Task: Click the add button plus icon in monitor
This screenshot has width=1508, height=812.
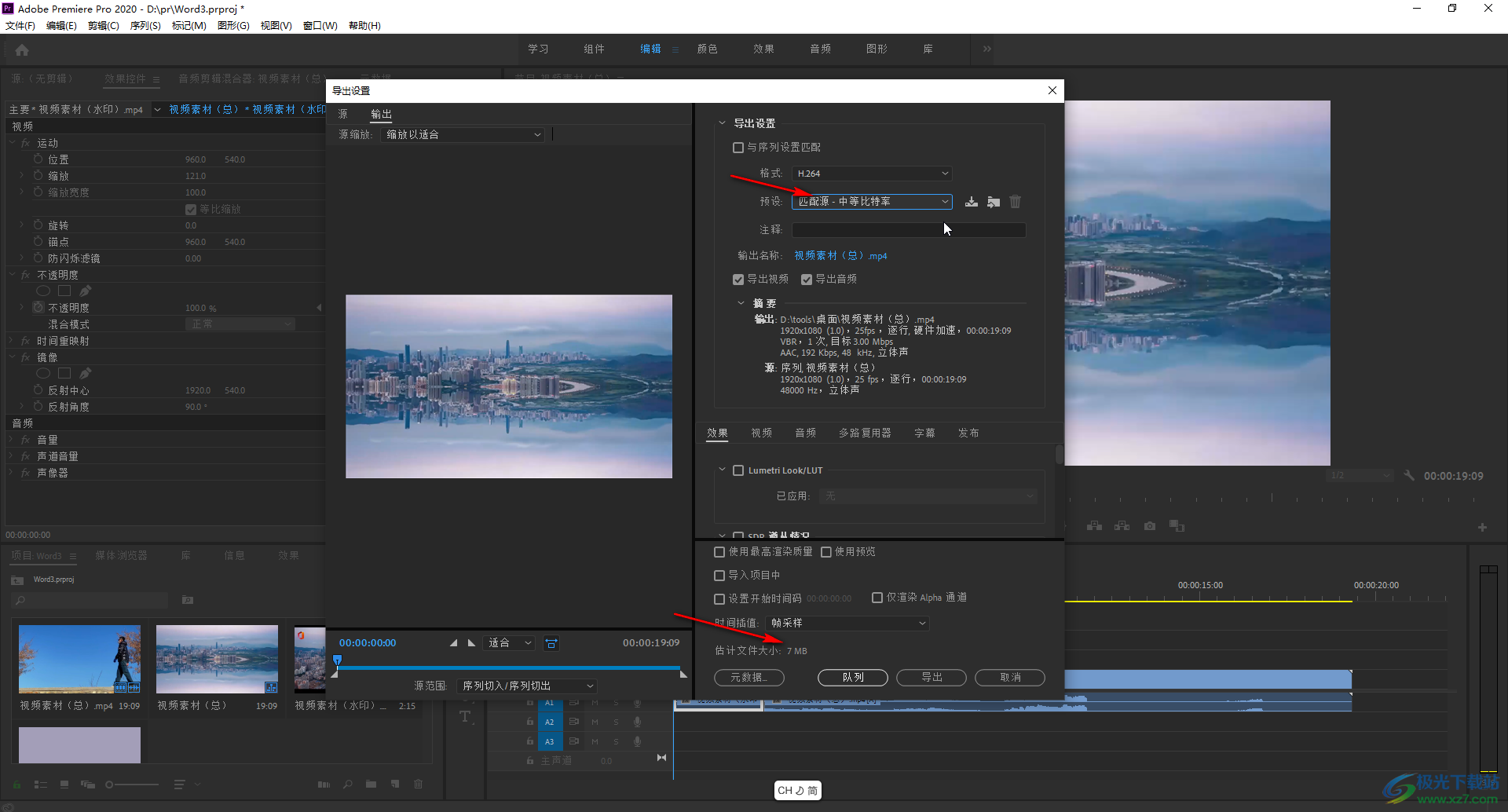Action: 1482,528
